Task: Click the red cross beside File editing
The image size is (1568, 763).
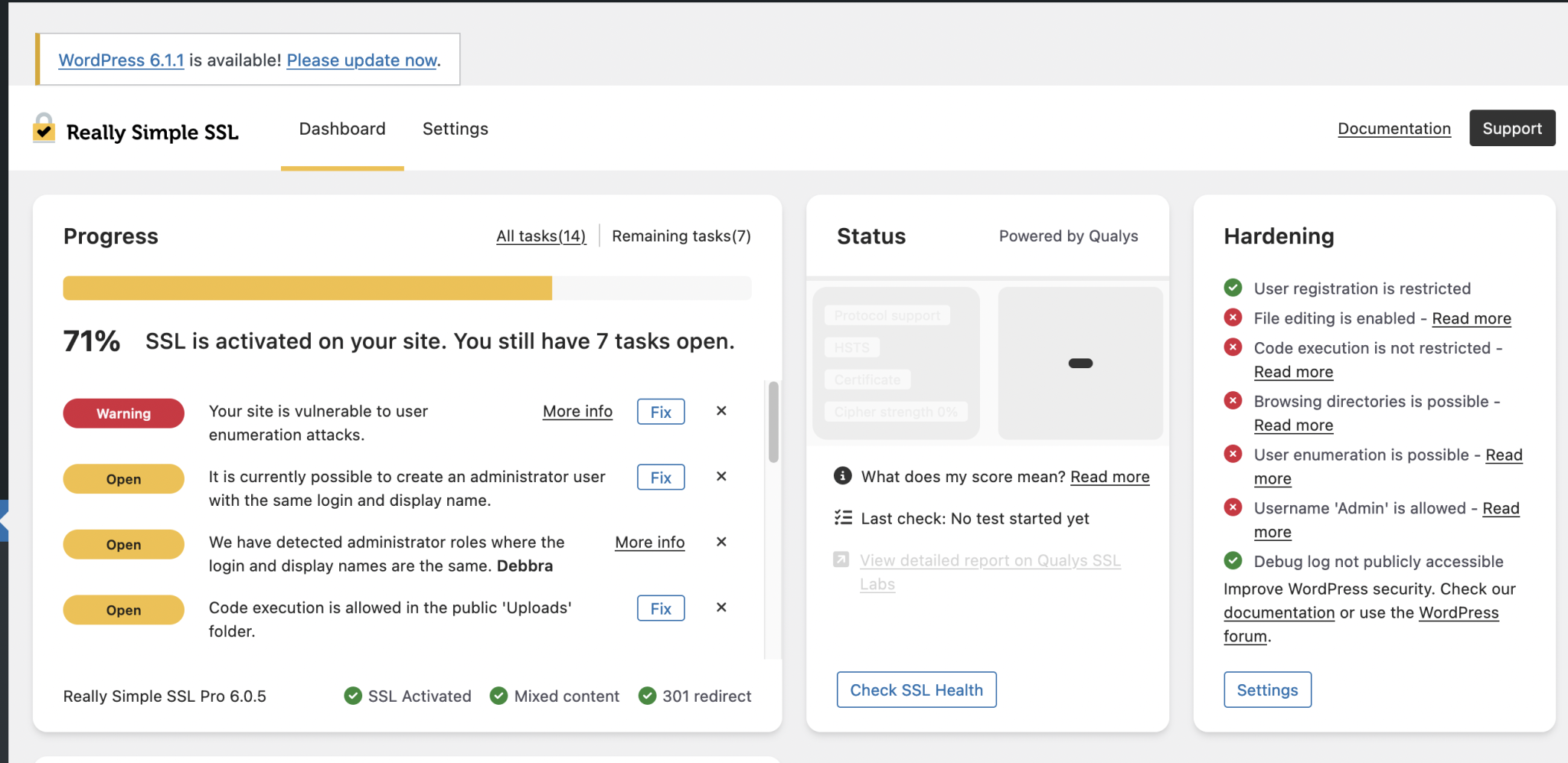Action: coord(1233,318)
